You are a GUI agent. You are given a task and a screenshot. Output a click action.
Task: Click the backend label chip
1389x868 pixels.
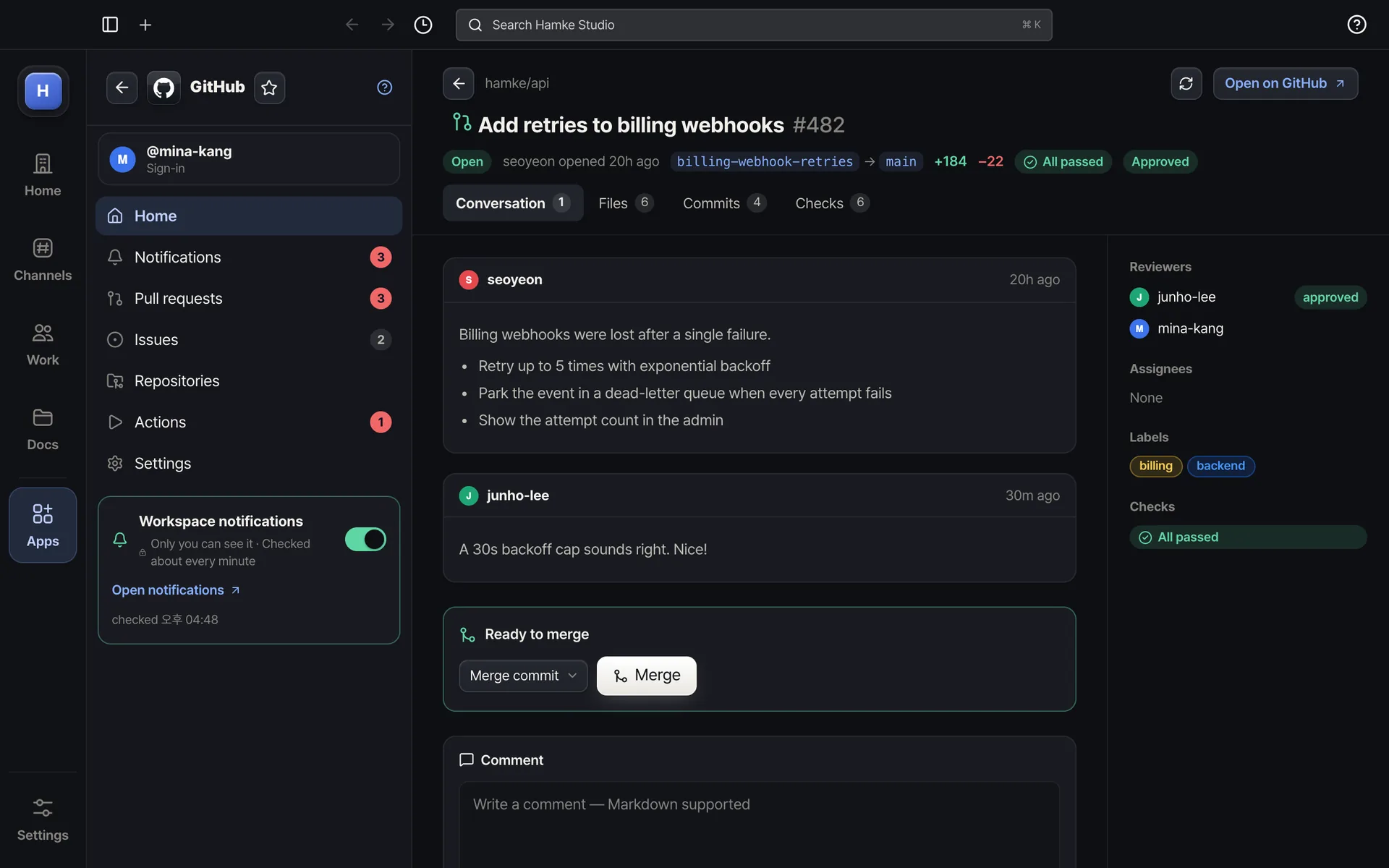pyautogui.click(x=1220, y=466)
